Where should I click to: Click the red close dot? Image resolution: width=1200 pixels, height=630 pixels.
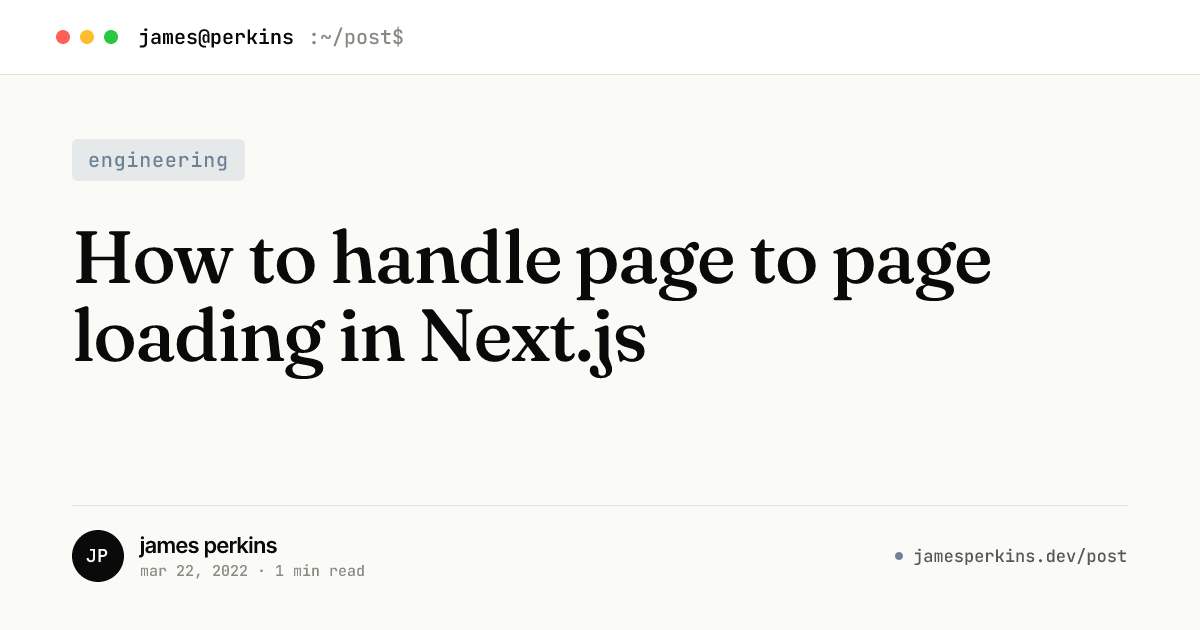click(63, 37)
